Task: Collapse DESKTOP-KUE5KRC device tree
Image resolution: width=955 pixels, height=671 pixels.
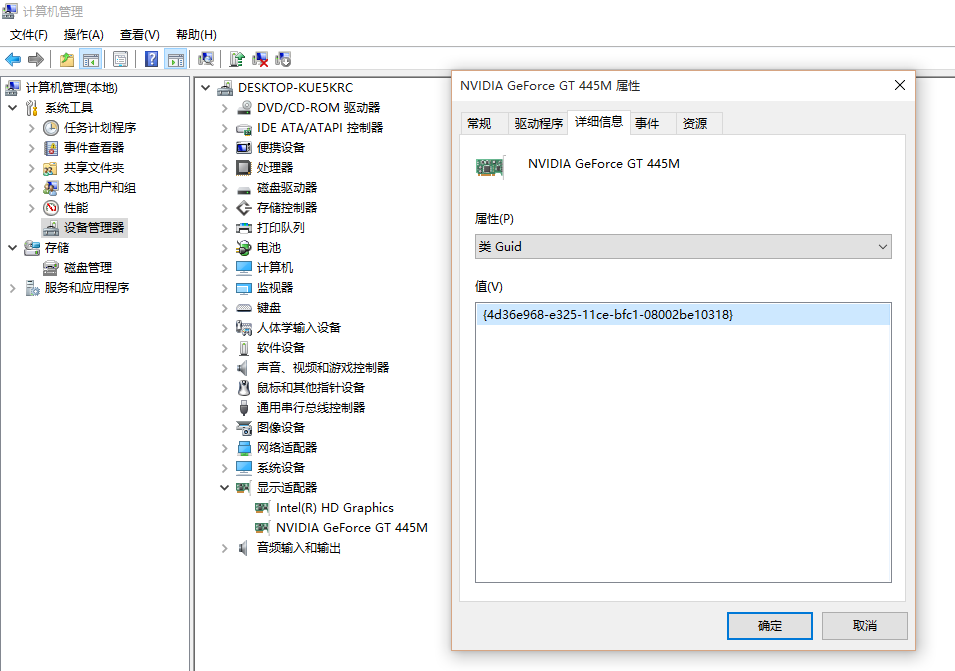Action: click(206, 88)
